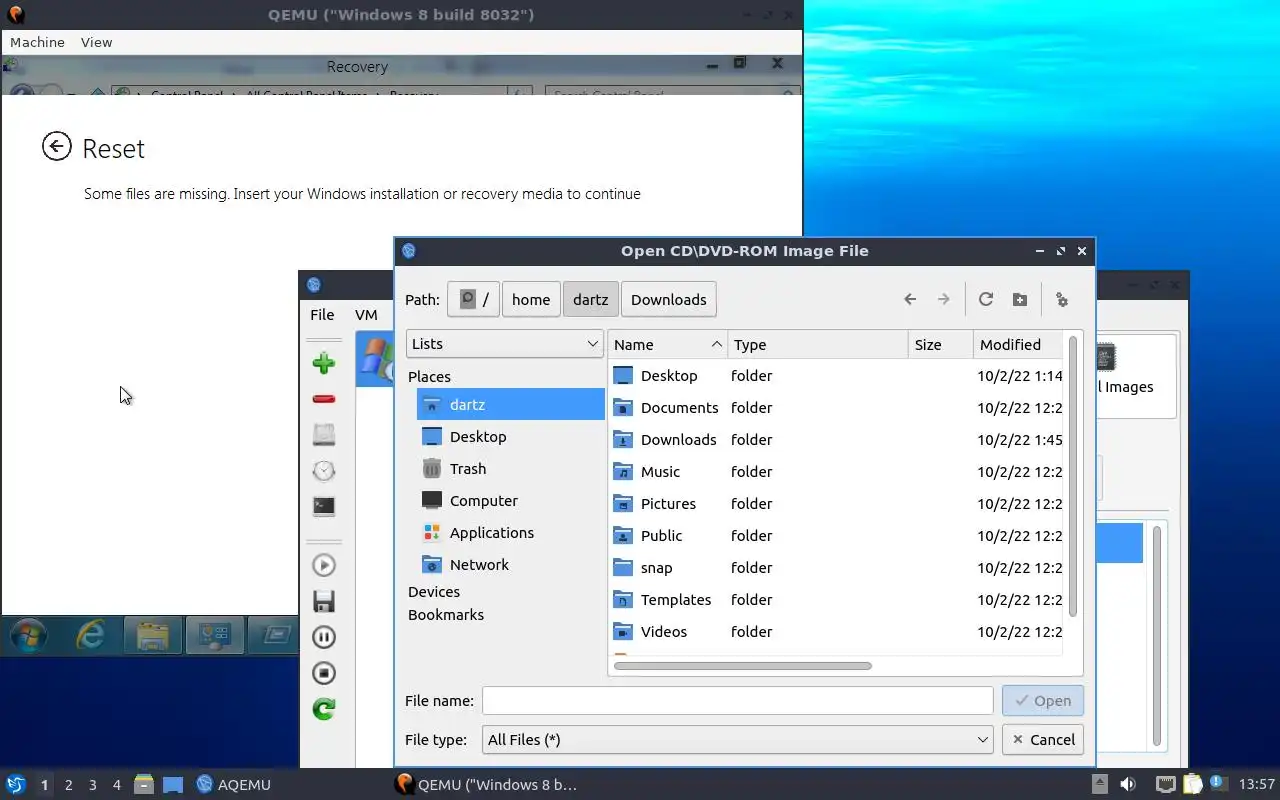Select Network in the Places list
Viewport: 1280px width, 800px height.
(511, 564)
